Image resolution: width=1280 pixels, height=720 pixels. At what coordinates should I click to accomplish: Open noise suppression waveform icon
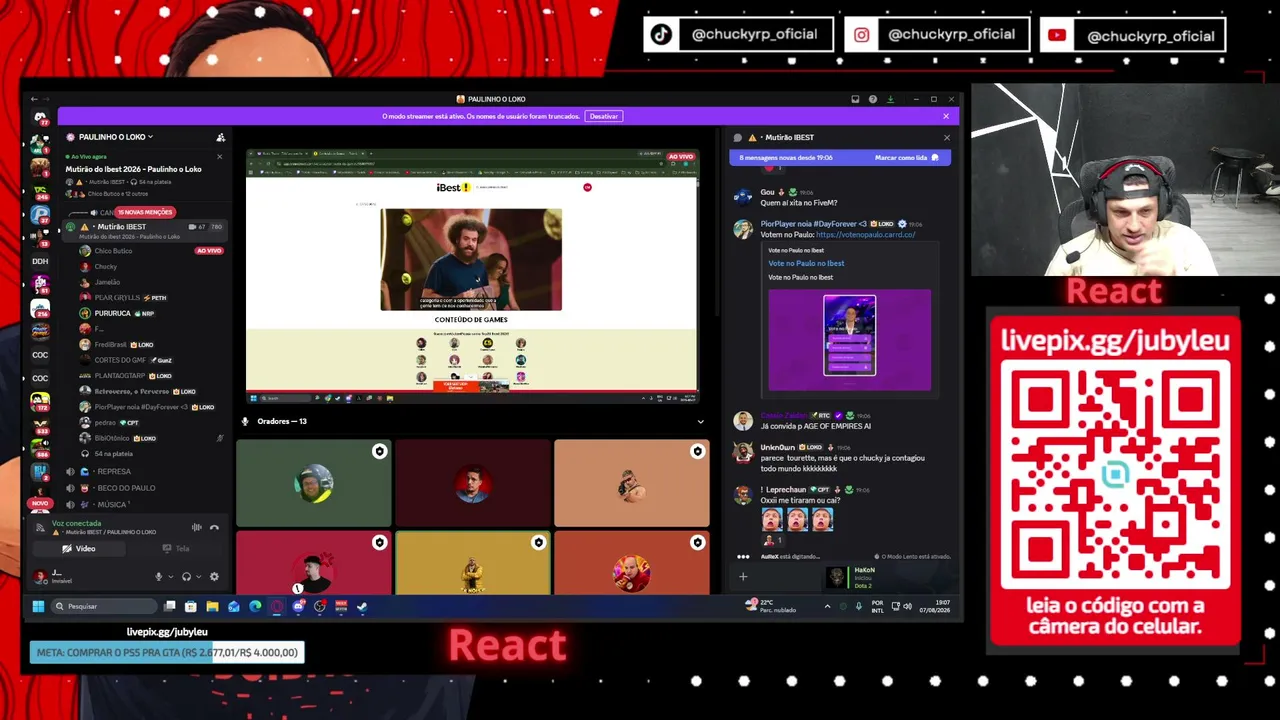197,527
